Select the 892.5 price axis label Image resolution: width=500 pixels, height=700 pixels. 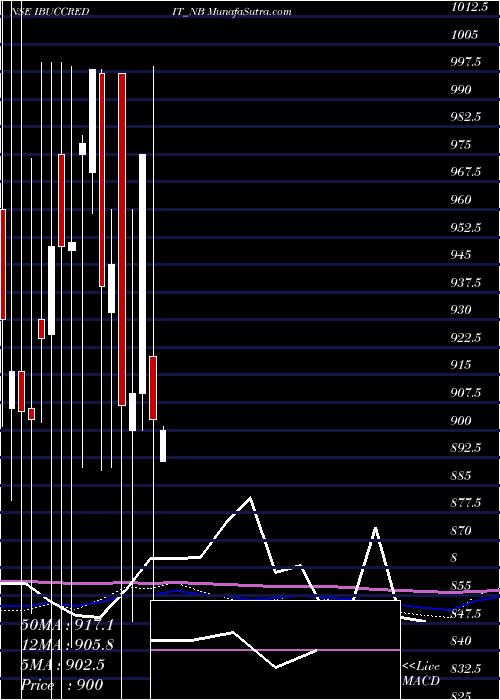pos(467,448)
